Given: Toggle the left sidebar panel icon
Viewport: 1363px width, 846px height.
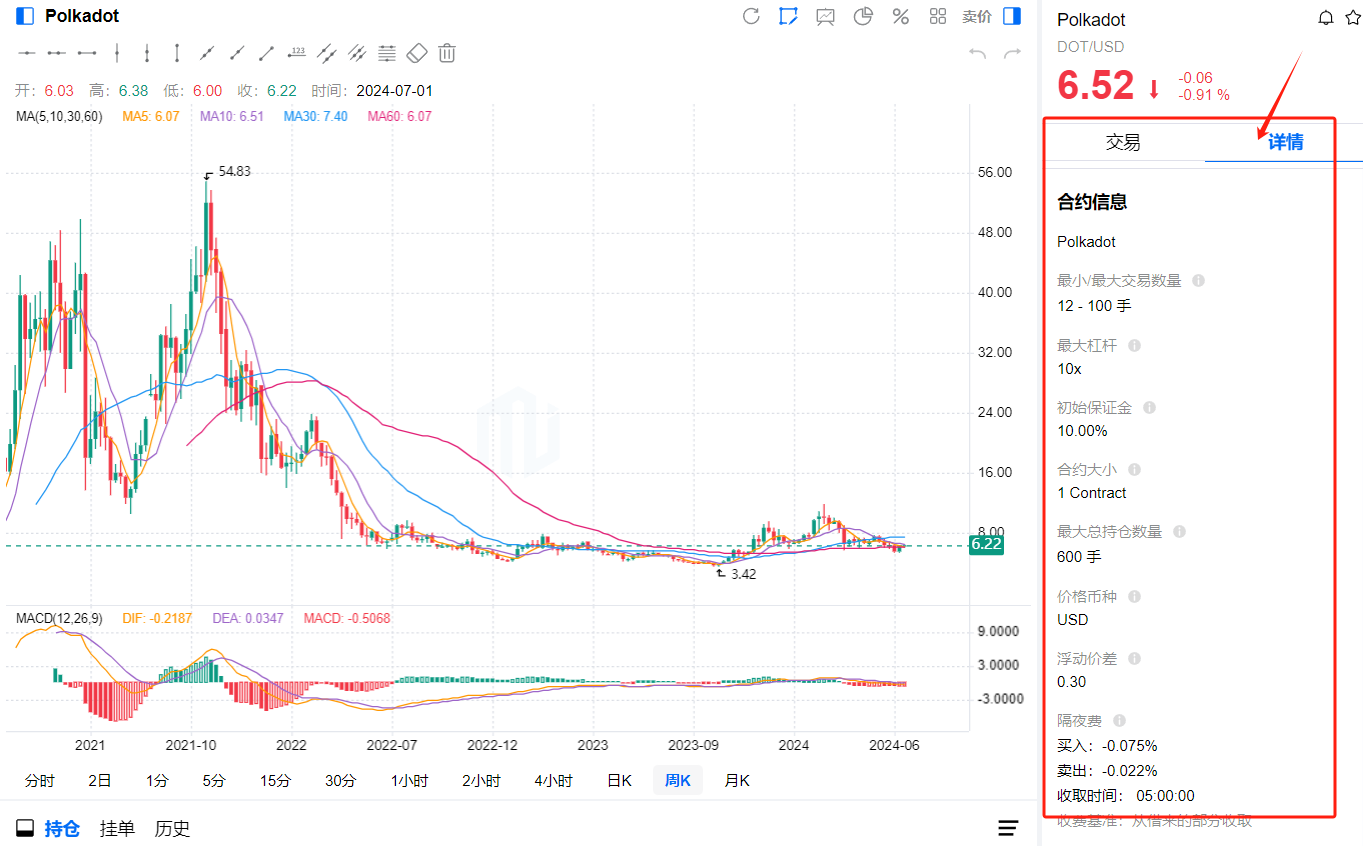Looking at the screenshot, I should click(25, 16).
